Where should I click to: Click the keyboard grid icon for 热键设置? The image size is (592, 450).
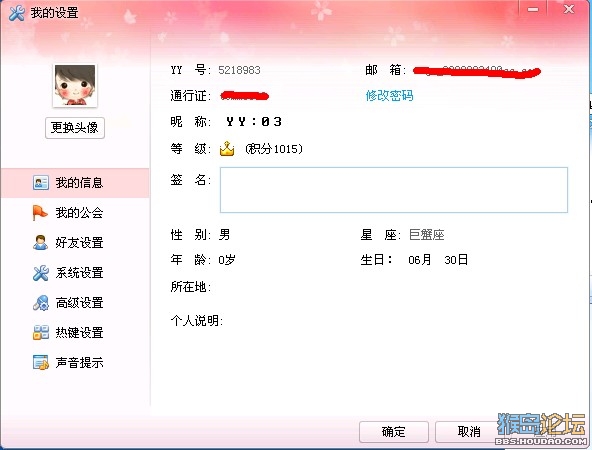coord(40,333)
